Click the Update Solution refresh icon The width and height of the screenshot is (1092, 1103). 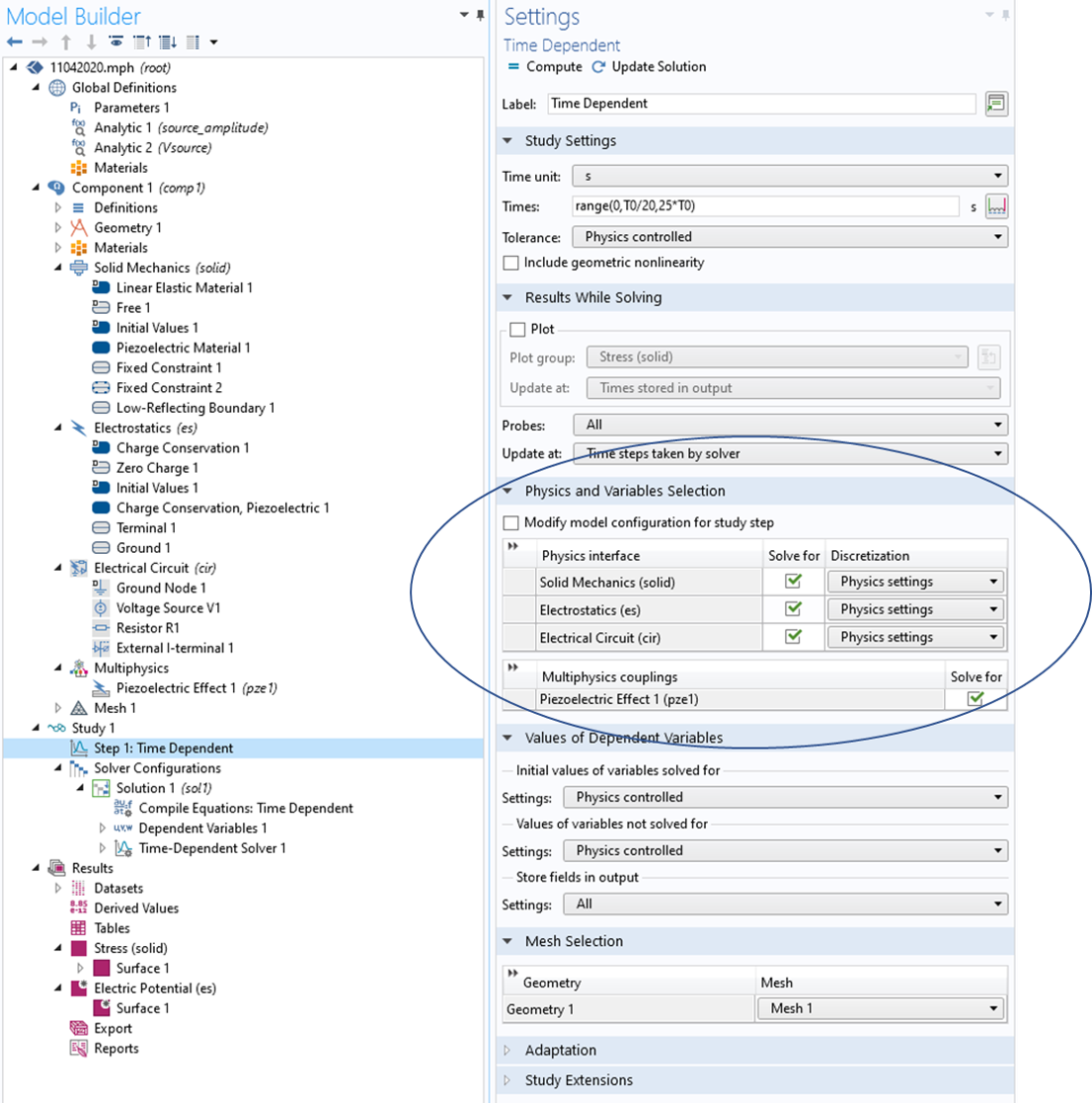[x=598, y=67]
